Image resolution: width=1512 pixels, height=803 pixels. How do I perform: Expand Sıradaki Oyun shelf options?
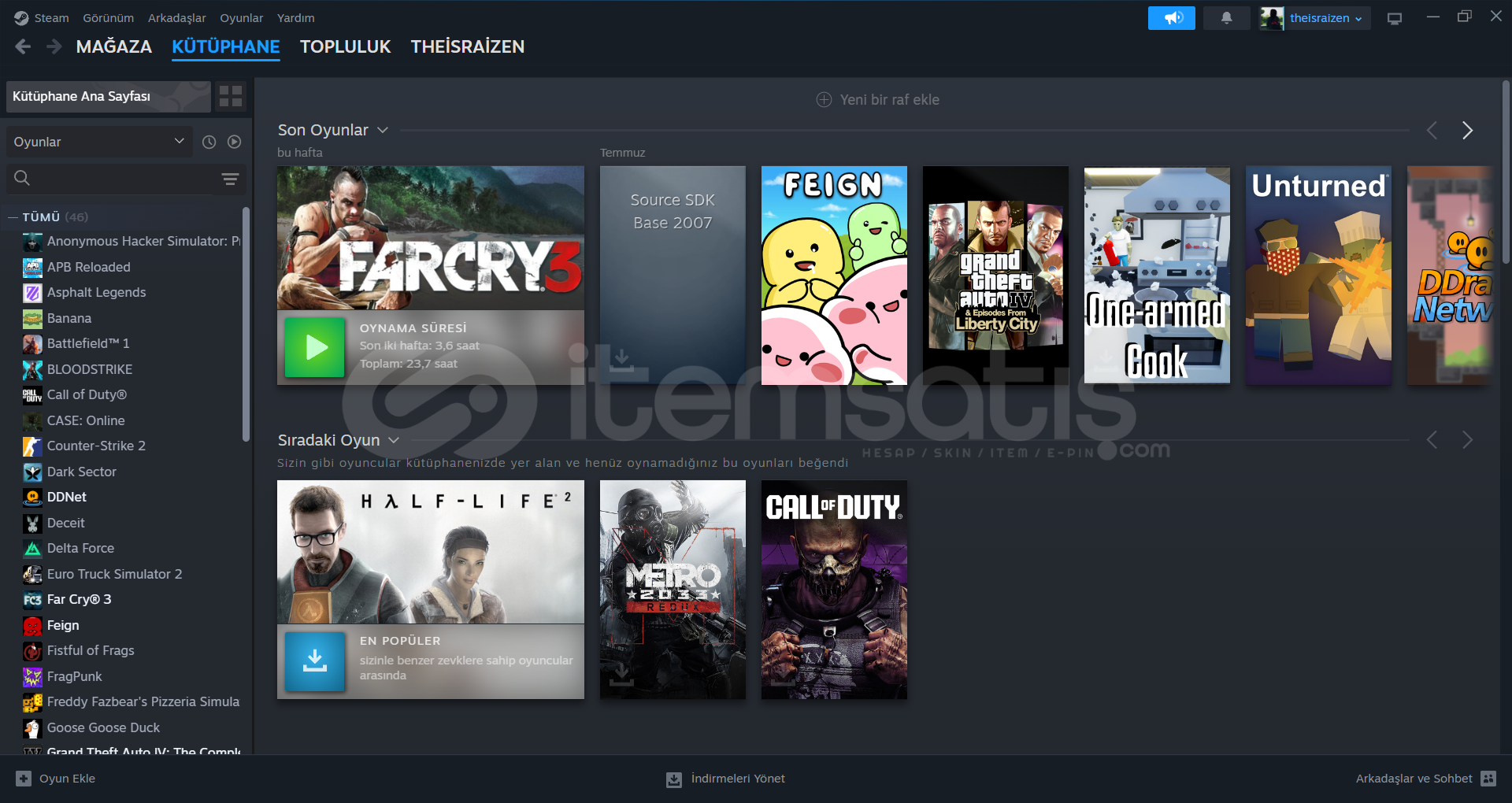[394, 440]
